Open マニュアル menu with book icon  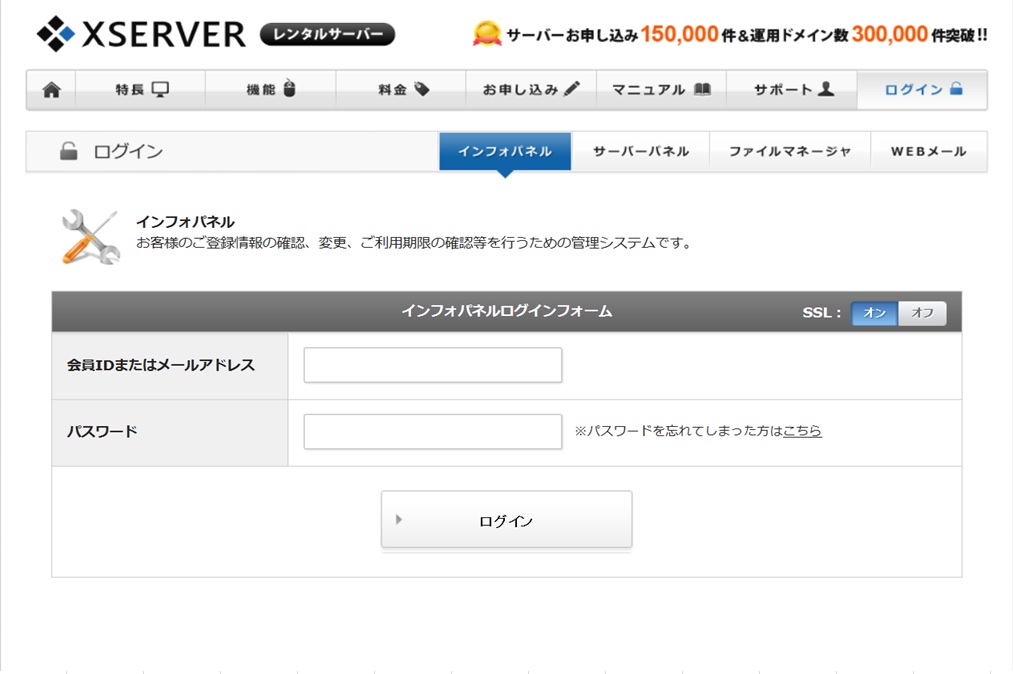[661, 90]
